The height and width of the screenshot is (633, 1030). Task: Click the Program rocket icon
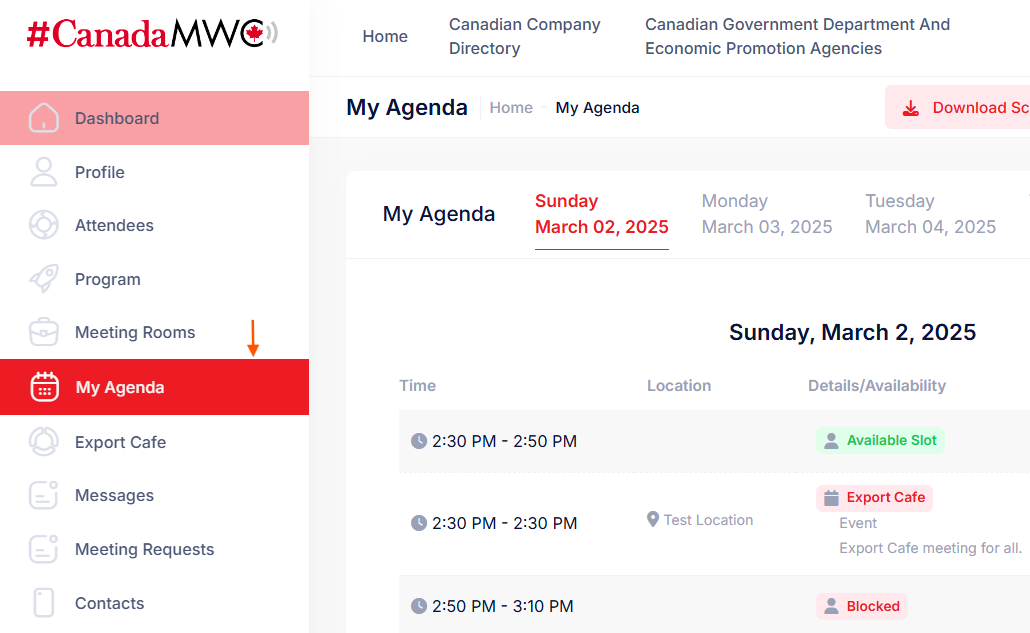click(x=44, y=279)
